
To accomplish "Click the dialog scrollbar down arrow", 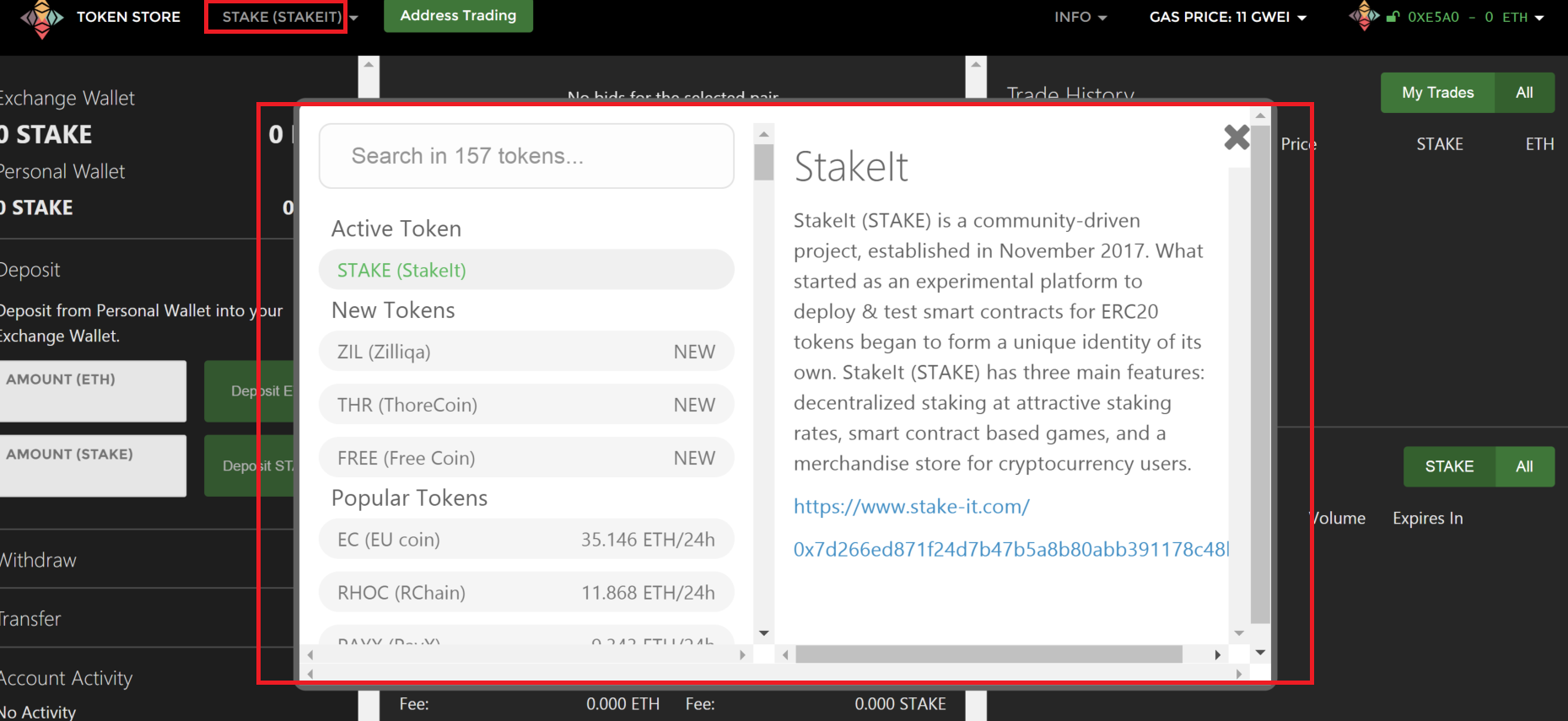I will 1260,652.
